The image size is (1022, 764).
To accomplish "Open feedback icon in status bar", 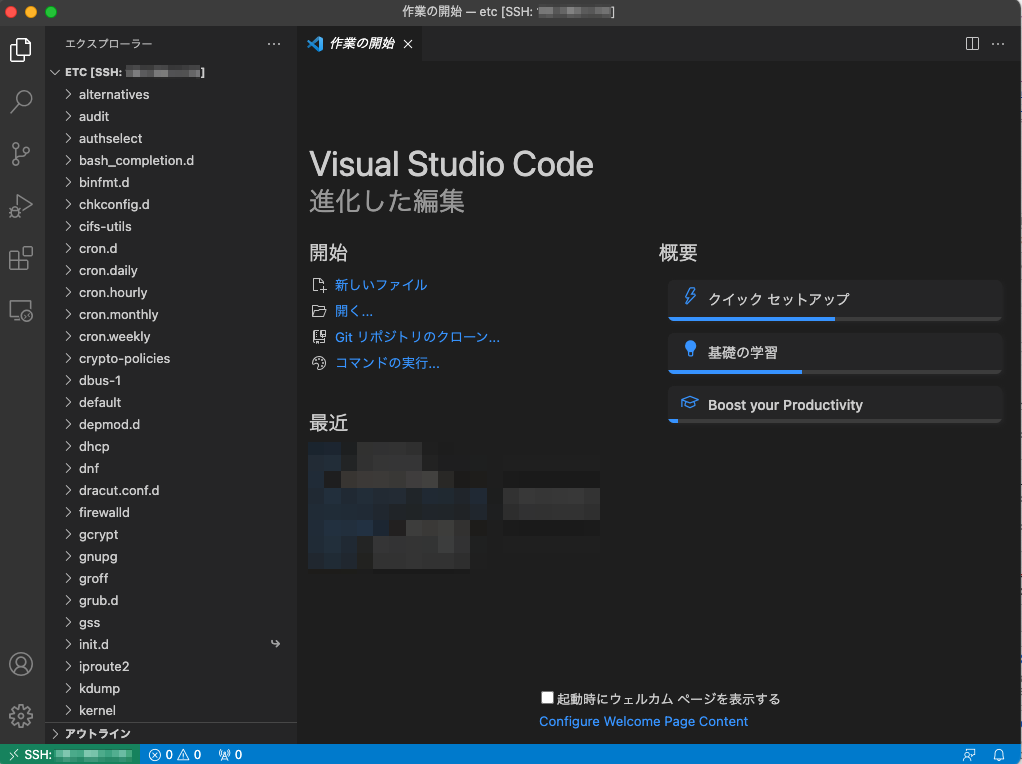I will (969, 755).
